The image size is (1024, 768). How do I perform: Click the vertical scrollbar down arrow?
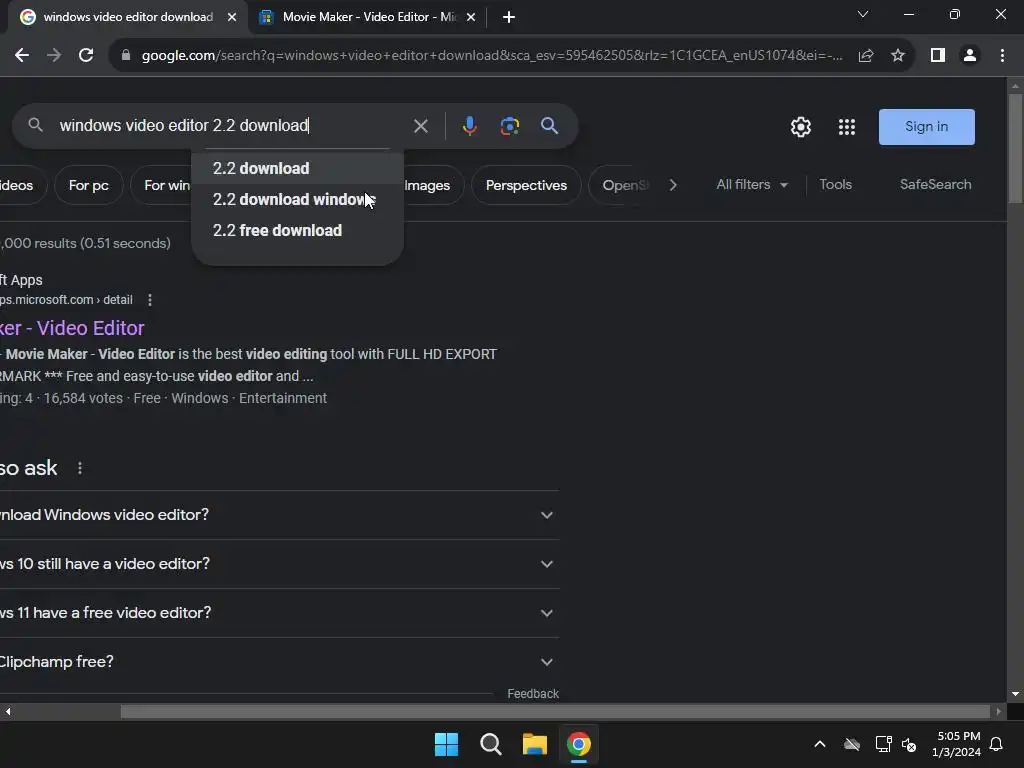click(x=1015, y=694)
